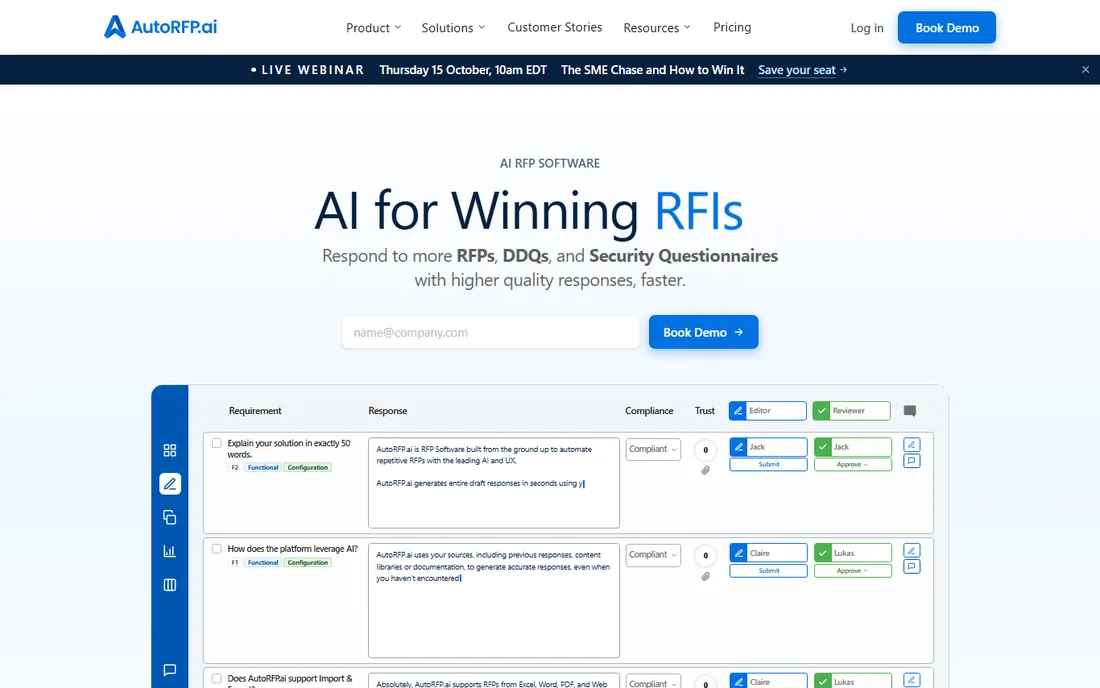Expand the Resources menu
Screen dimensions: 1100x688
tap(657, 27)
